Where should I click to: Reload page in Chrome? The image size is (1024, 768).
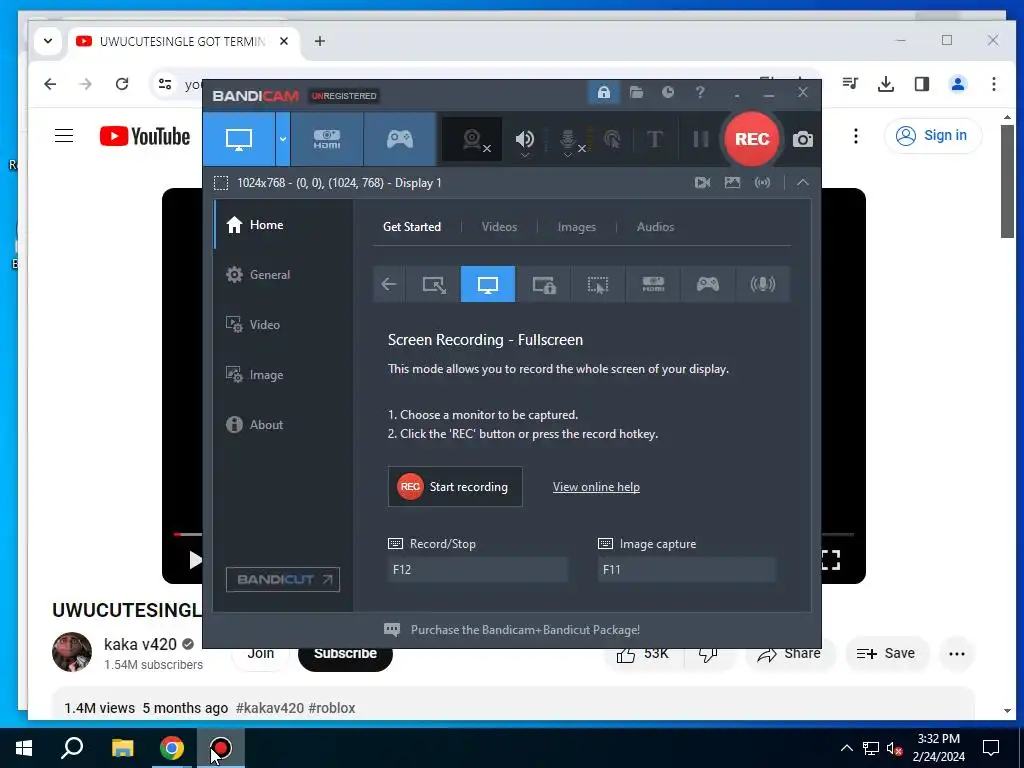click(x=121, y=84)
